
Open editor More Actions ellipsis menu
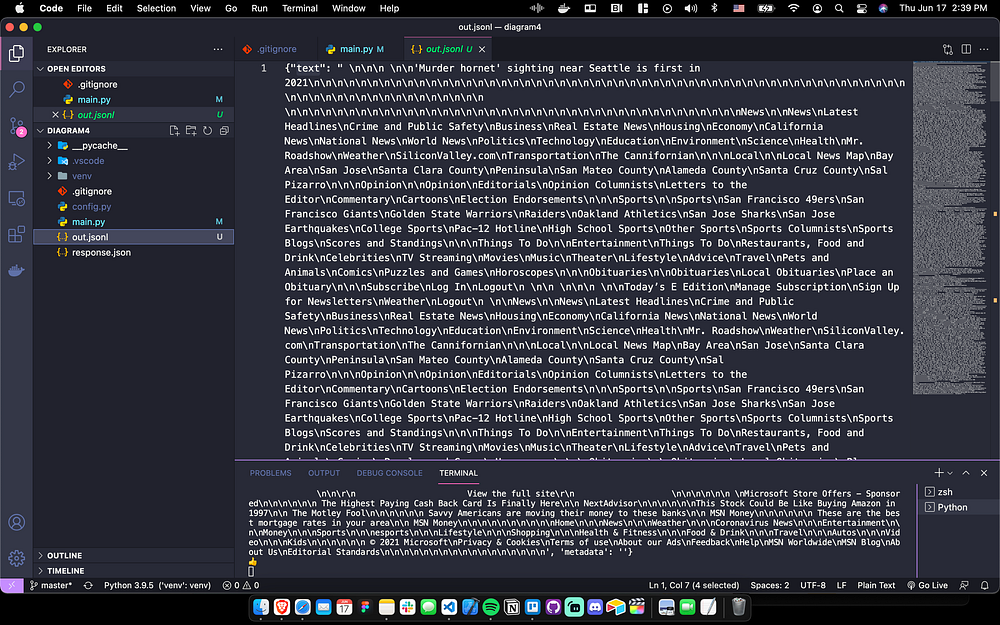click(x=985, y=49)
